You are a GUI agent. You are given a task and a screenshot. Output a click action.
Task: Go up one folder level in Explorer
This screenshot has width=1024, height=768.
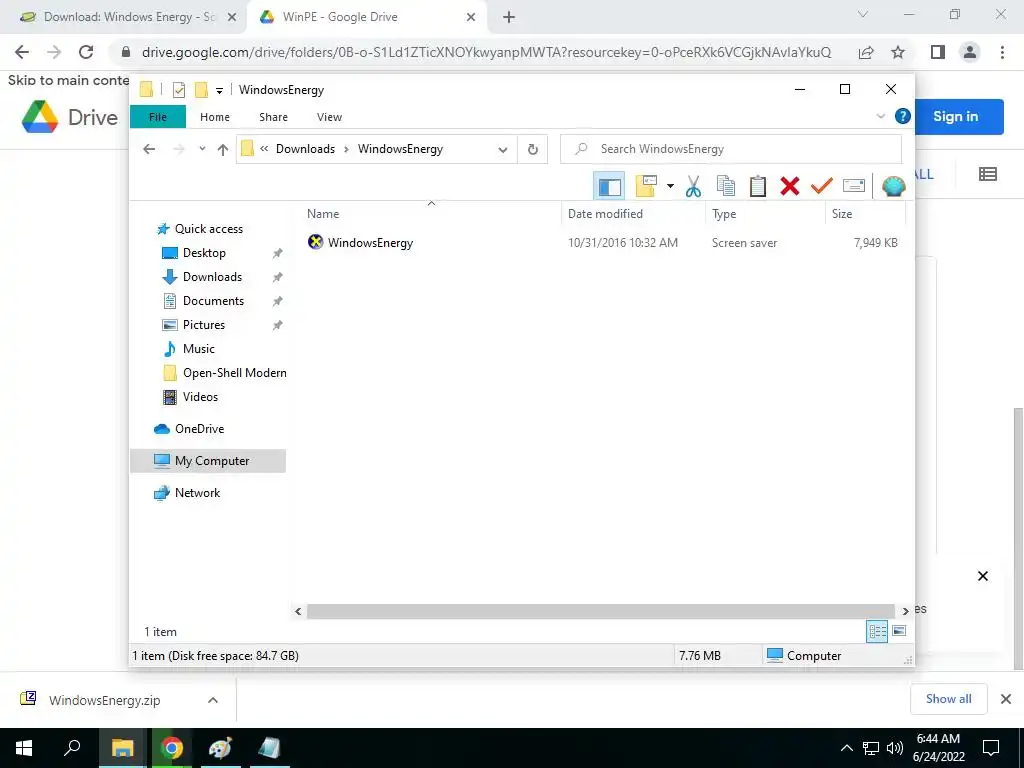[x=223, y=150]
